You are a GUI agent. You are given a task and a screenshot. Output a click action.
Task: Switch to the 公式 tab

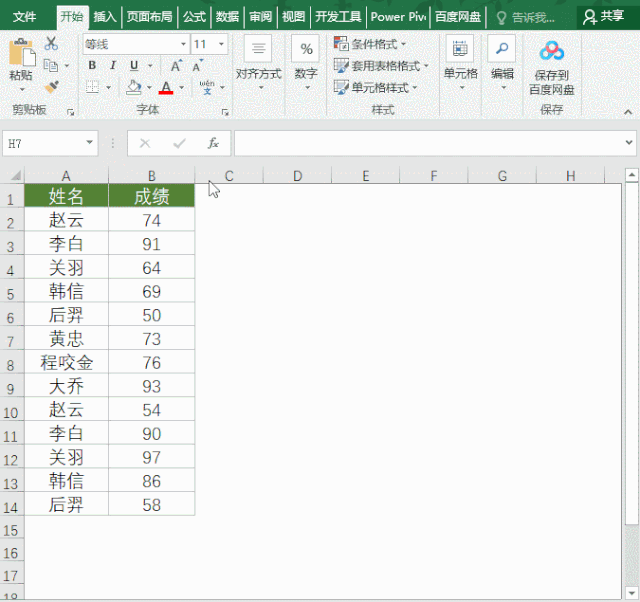click(x=194, y=17)
